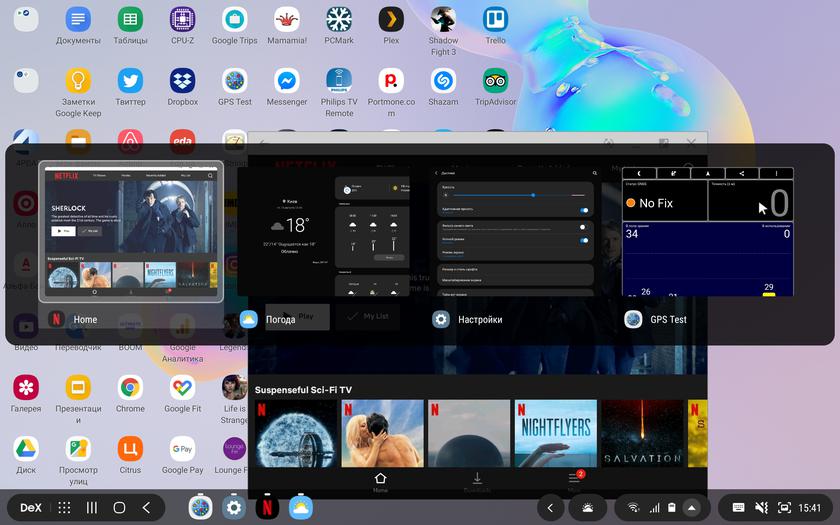Open the Dropbox app icon
The image size is (840, 525).
(x=182, y=81)
